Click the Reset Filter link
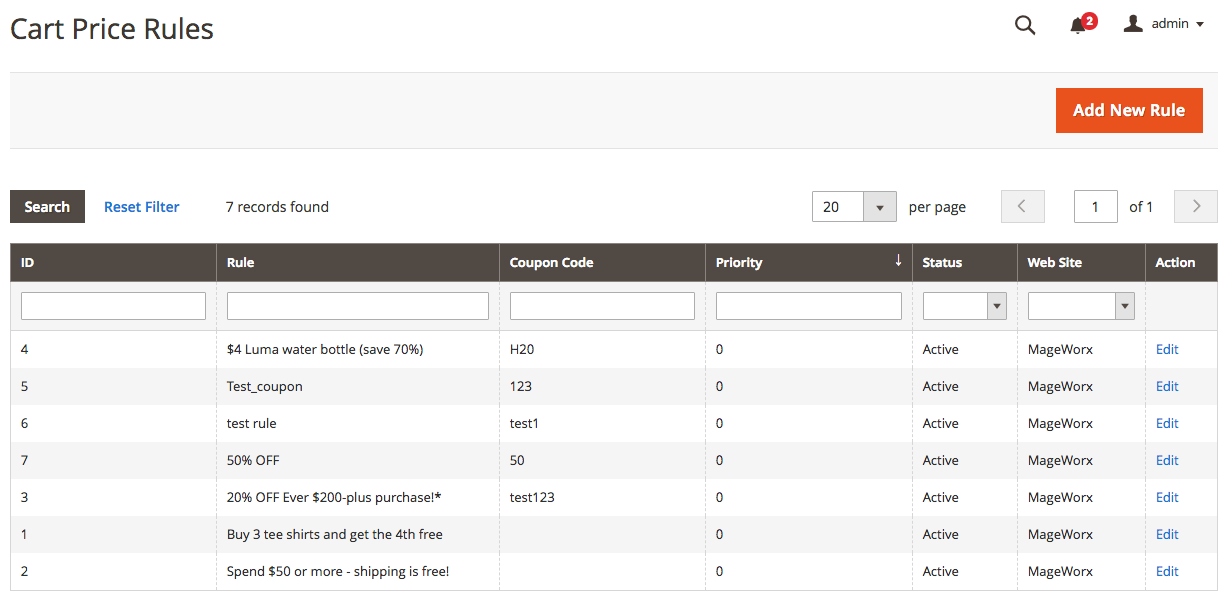The image size is (1227, 612). click(x=142, y=207)
